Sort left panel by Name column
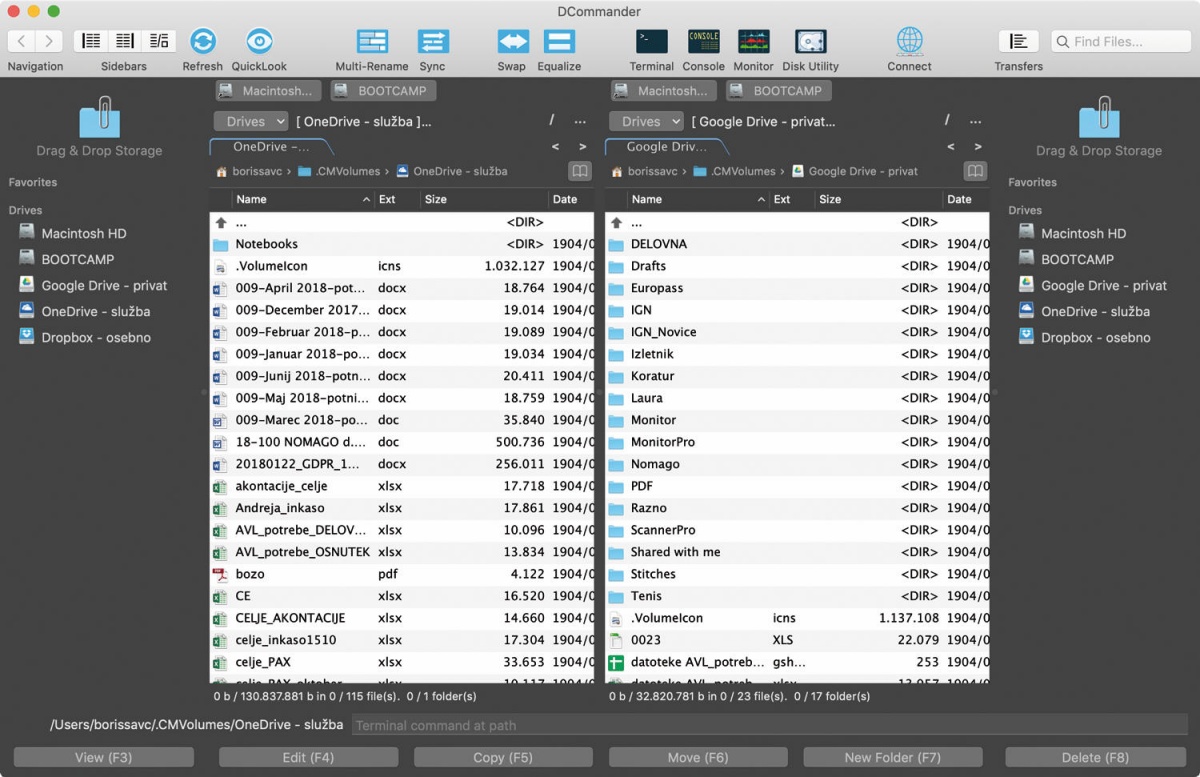The width and height of the screenshot is (1200, 777). pyautogui.click(x=303, y=199)
